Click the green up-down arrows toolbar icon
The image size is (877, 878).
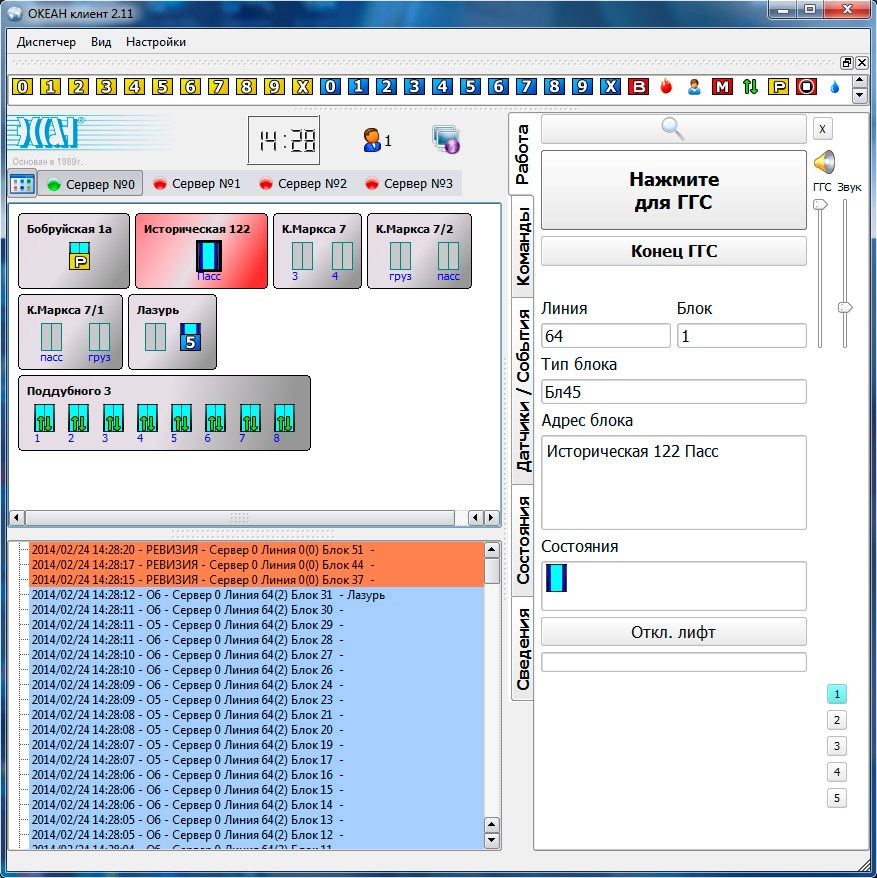tap(750, 87)
